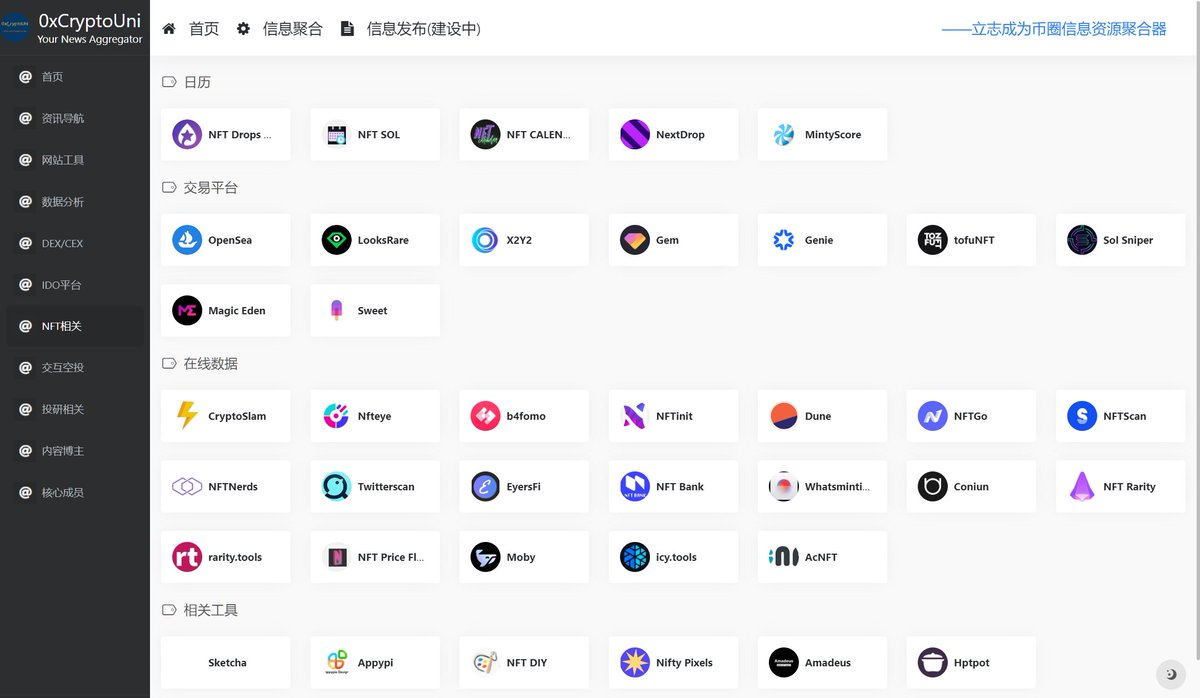The height and width of the screenshot is (698, 1200).
Task: Click the NFTNerds icon
Action: tap(187, 487)
